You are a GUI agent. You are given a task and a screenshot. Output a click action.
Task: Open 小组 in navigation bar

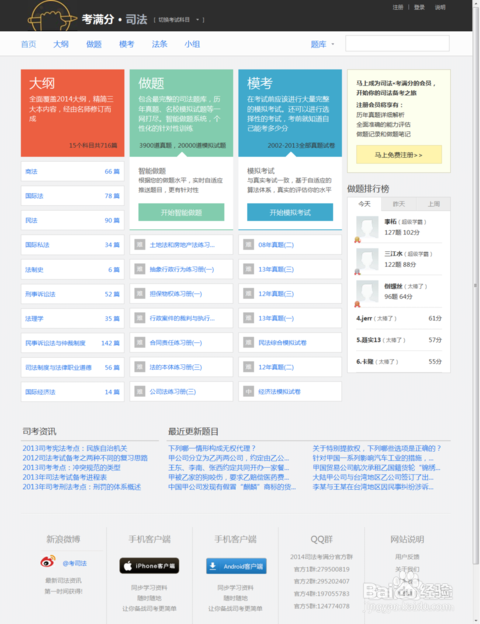[x=192, y=44]
